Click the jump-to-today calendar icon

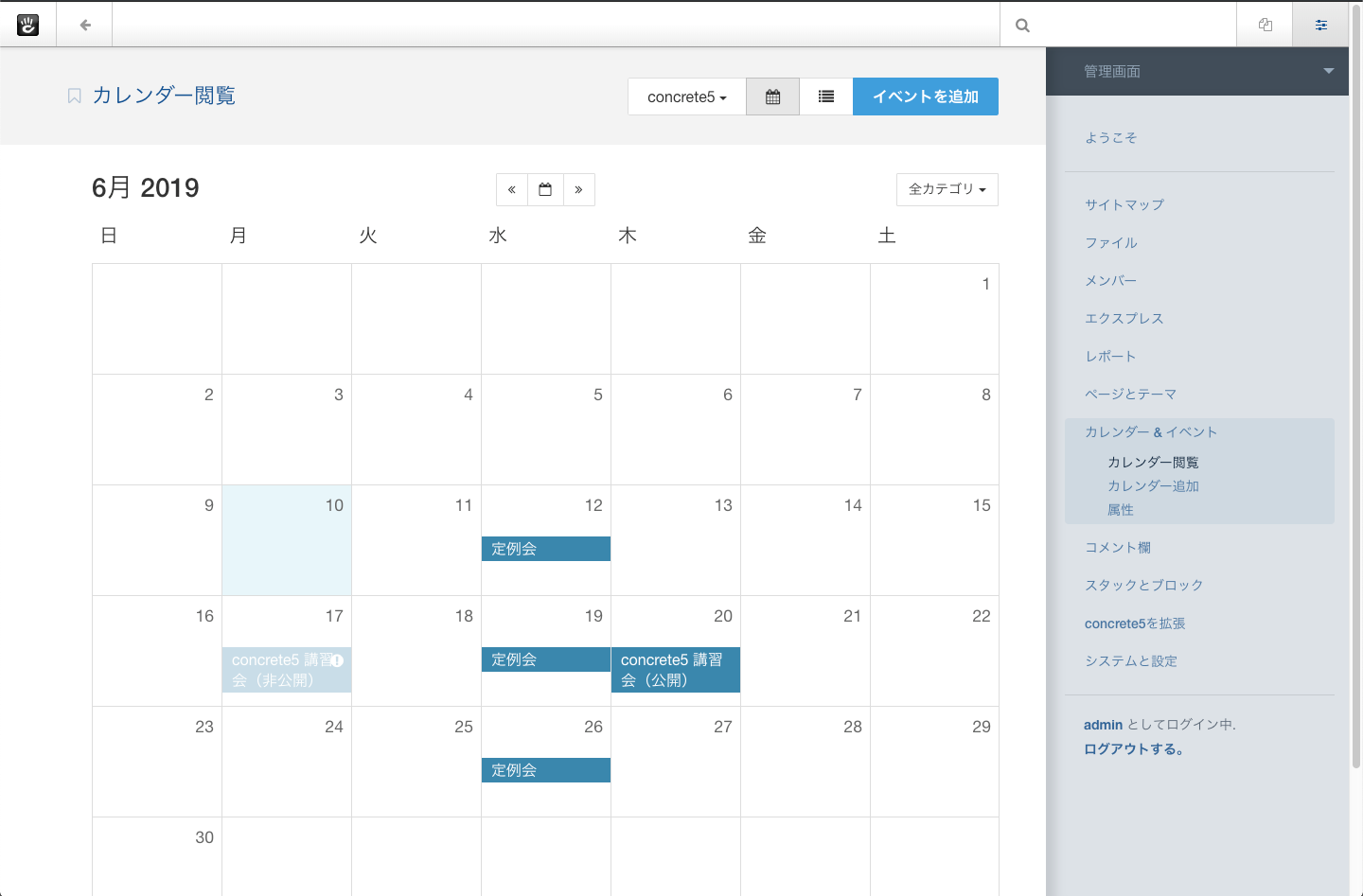[x=545, y=189]
